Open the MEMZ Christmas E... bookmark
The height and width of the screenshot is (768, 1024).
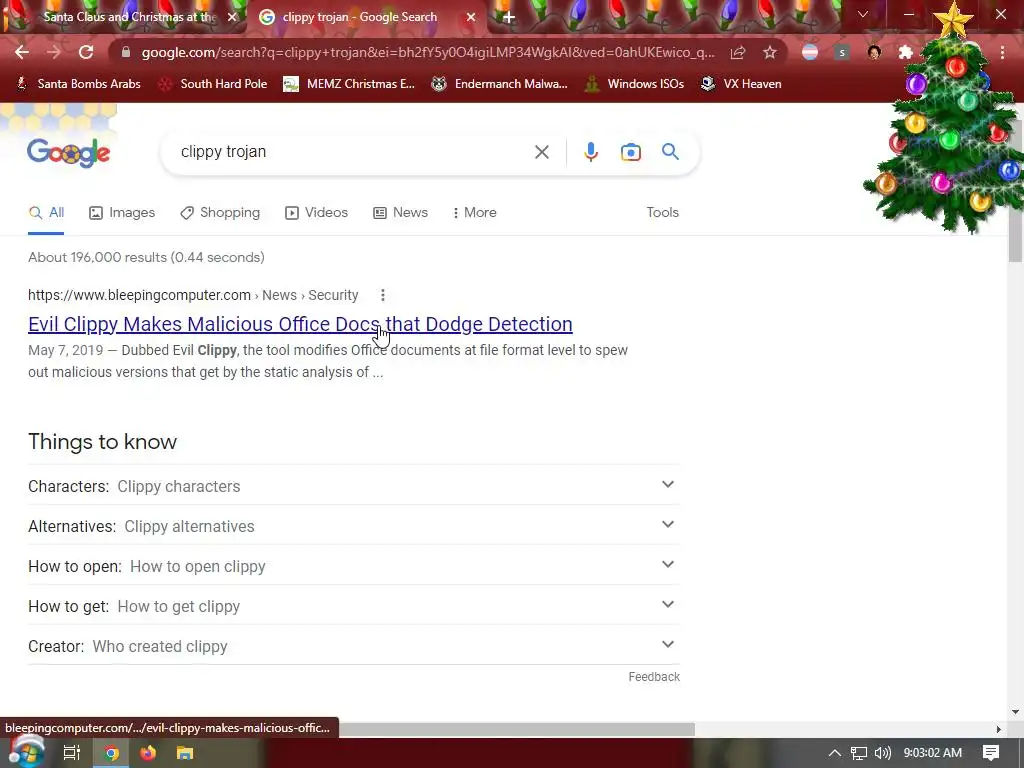tap(349, 84)
